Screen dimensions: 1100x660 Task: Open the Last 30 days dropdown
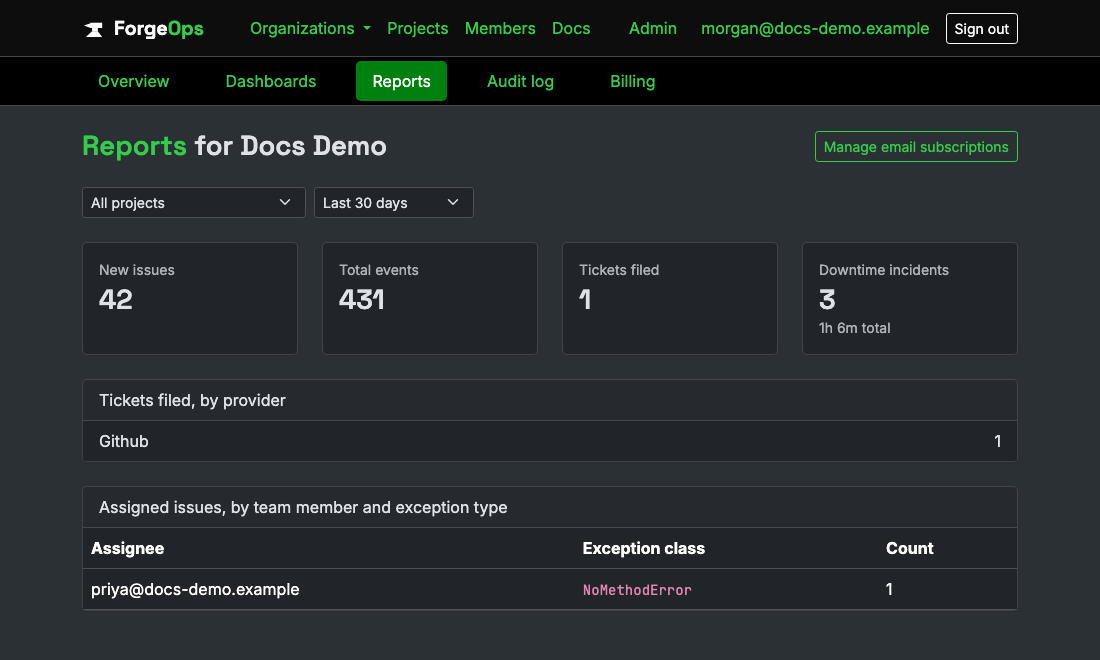coord(394,203)
